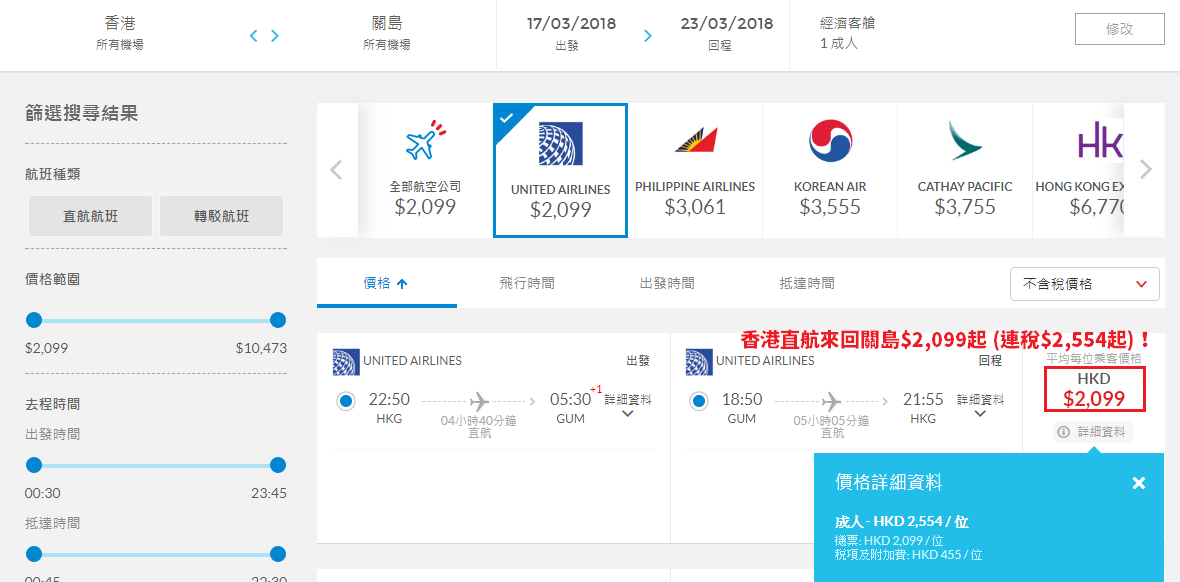Show next airlines in the carousel

coord(1145,169)
